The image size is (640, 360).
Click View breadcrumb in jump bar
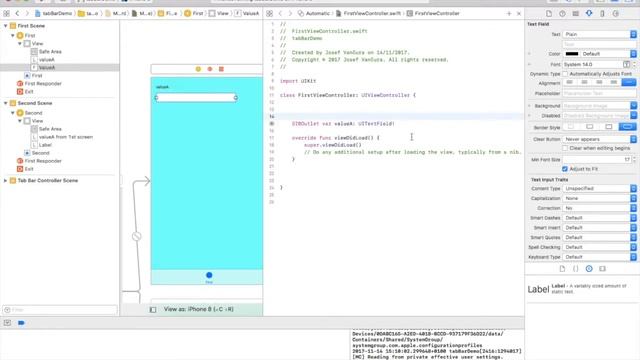(219, 13)
